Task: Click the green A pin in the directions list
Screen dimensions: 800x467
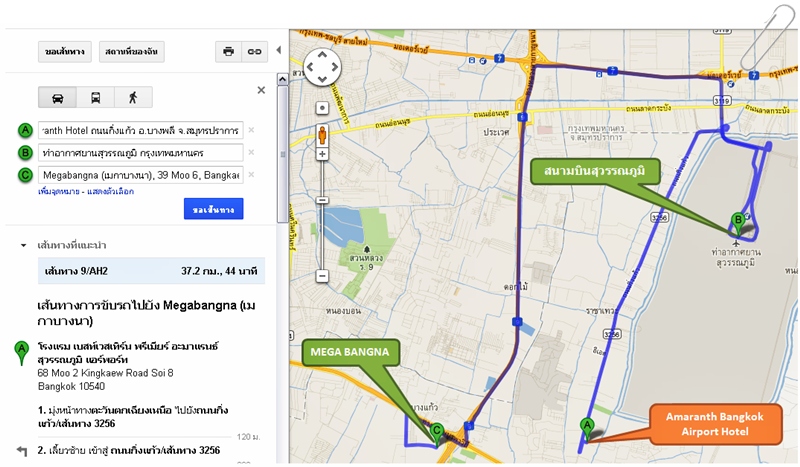Action: (x=21, y=353)
